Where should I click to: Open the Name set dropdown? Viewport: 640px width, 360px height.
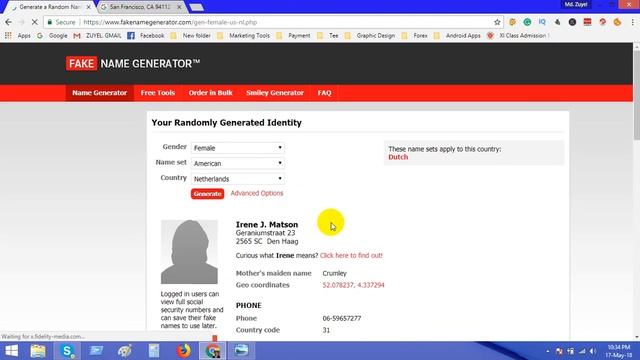(238, 163)
